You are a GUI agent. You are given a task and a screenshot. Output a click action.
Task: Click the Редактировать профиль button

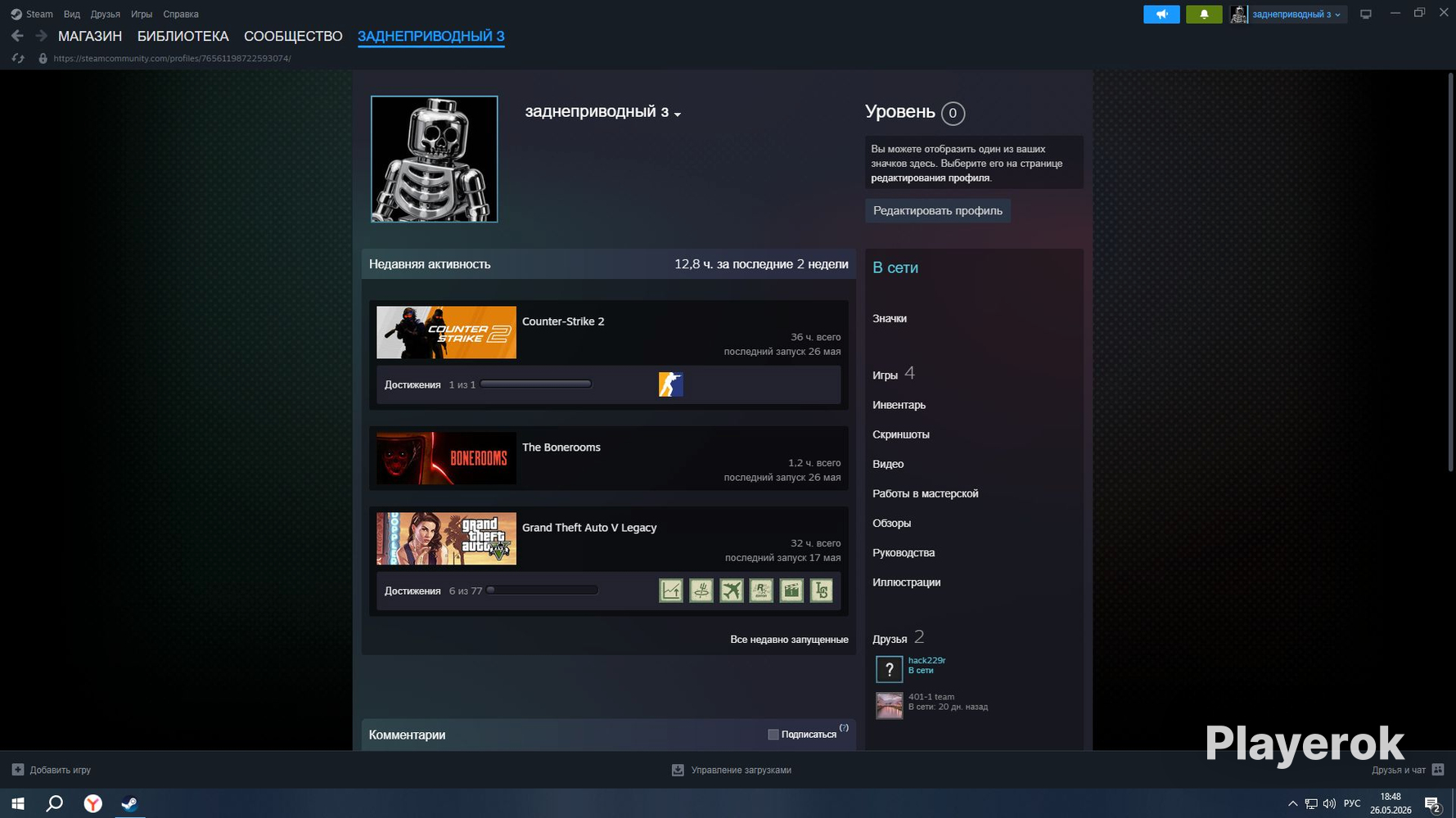(x=938, y=211)
